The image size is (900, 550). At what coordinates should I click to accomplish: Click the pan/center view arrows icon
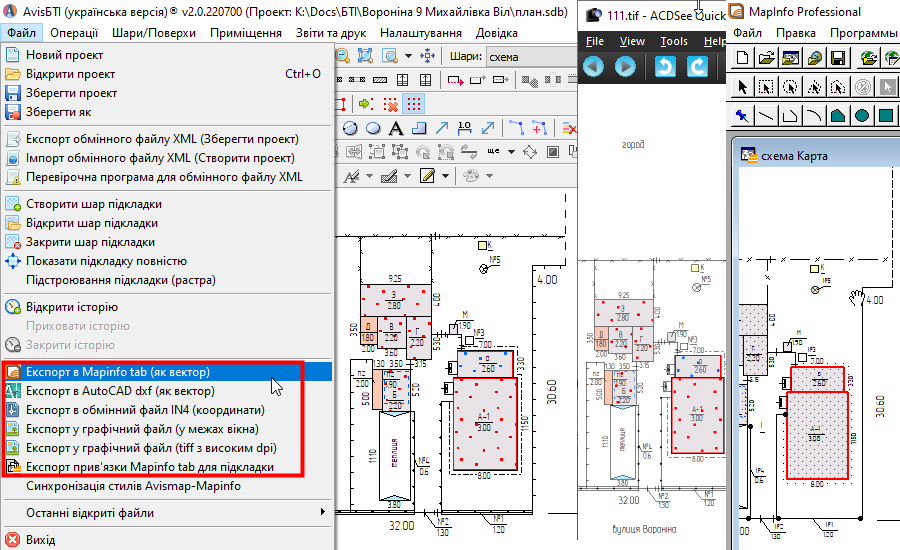click(x=428, y=56)
